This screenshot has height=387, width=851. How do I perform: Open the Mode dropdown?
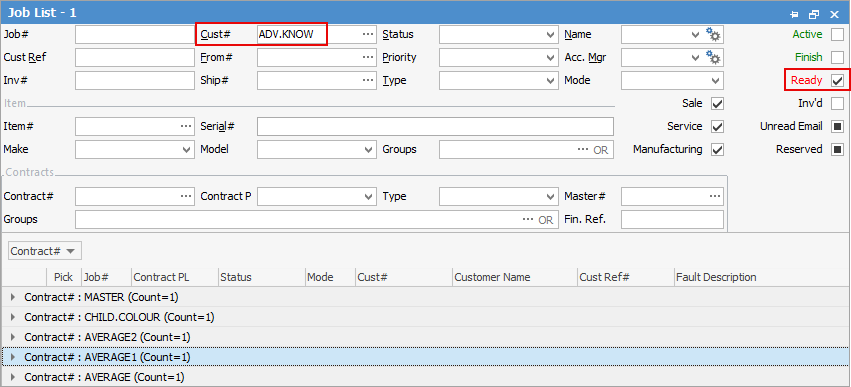coord(715,81)
